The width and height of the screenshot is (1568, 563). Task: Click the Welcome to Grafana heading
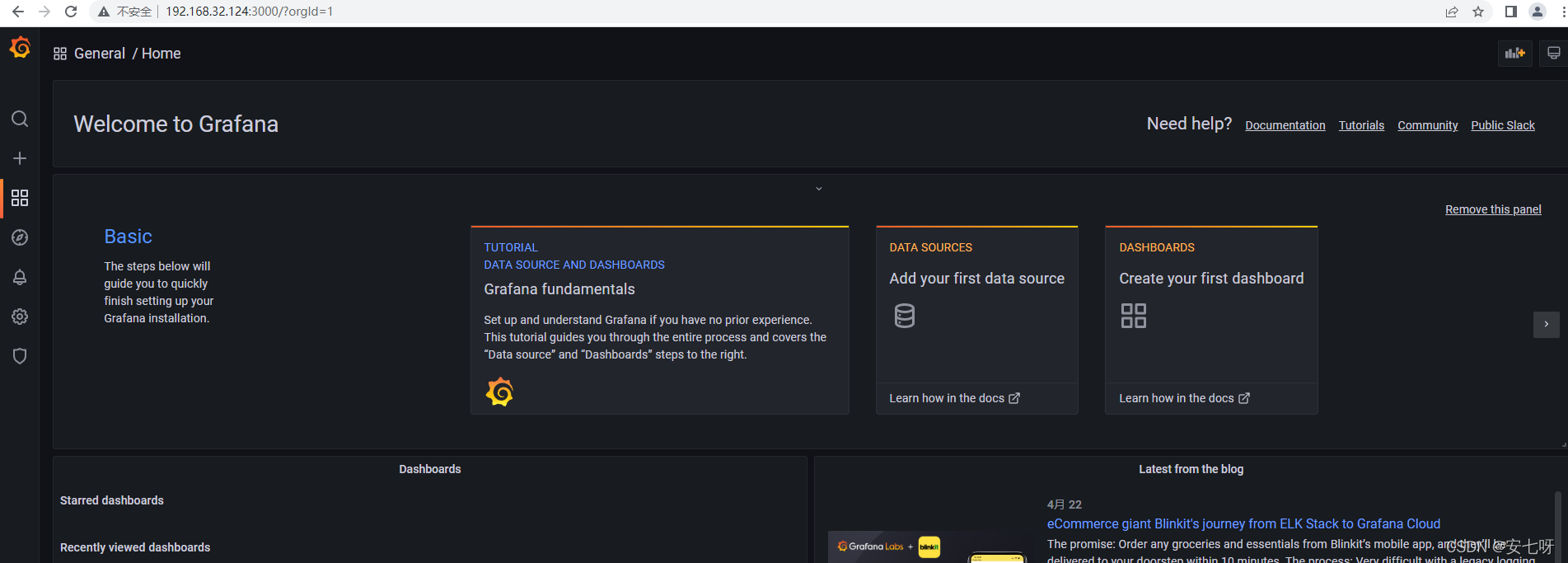tap(176, 124)
